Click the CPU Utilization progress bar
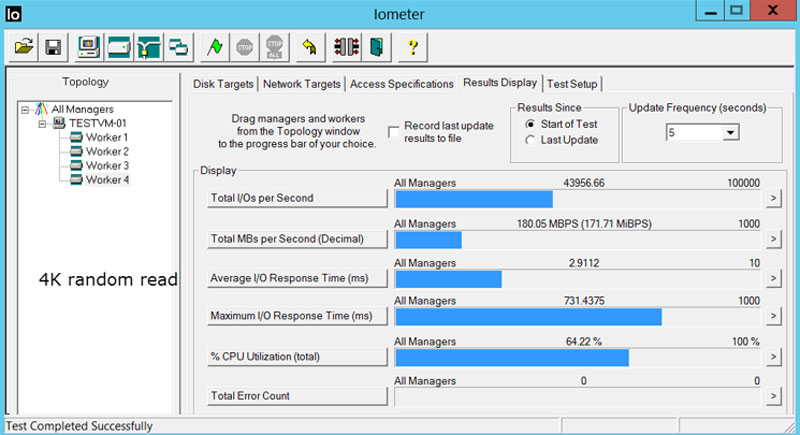 click(578, 357)
